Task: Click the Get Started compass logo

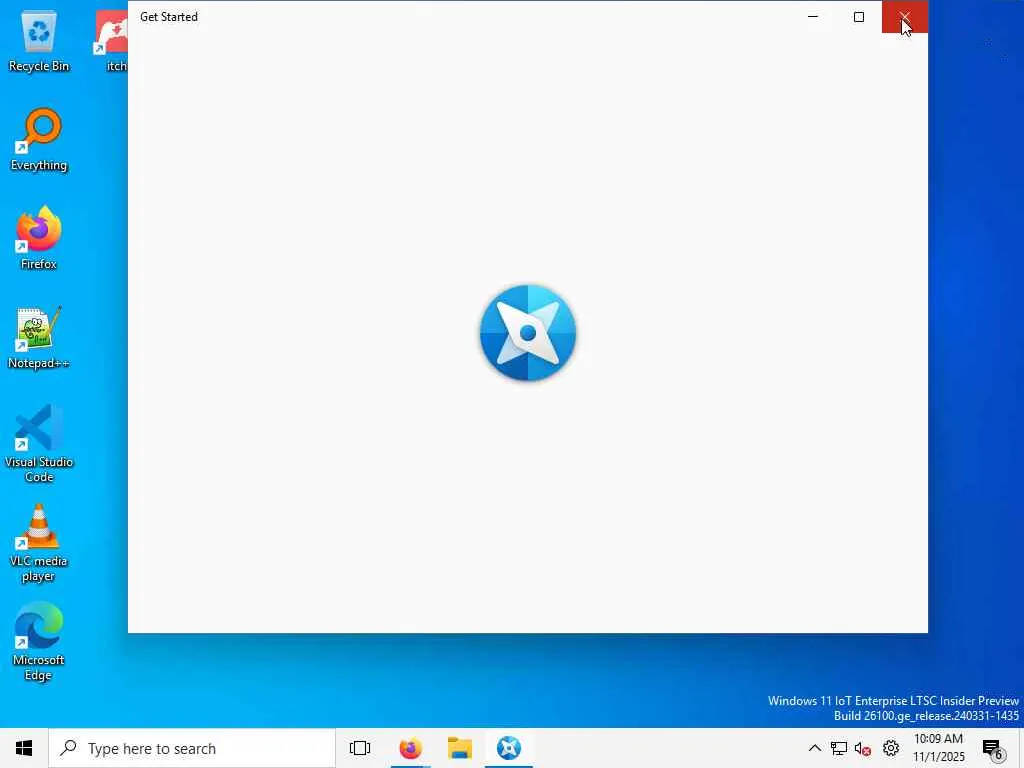Action: (x=528, y=333)
